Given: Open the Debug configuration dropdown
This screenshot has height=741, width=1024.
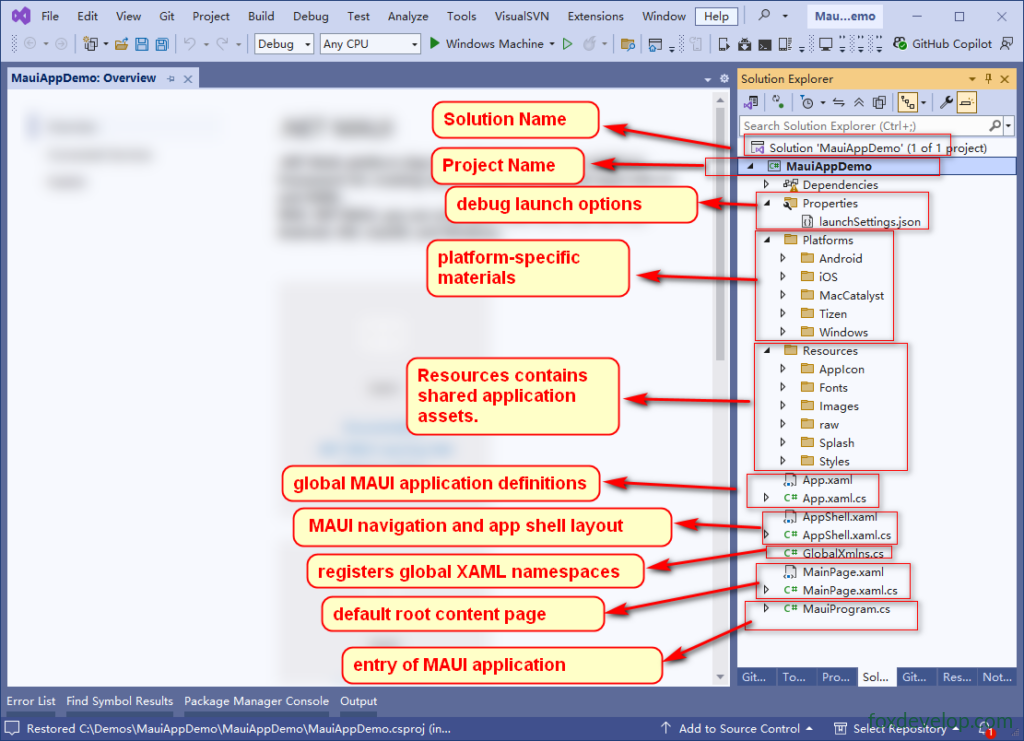Looking at the screenshot, I should [x=283, y=44].
